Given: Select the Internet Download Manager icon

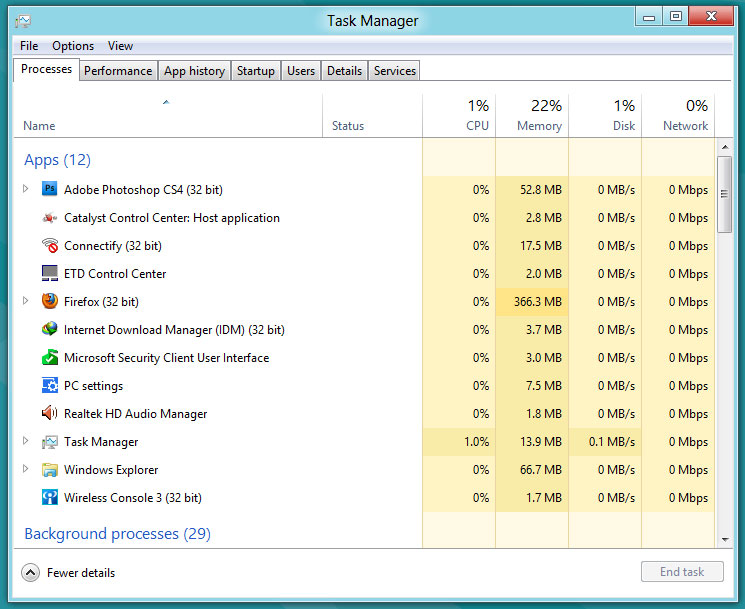Looking at the screenshot, I should pos(50,329).
